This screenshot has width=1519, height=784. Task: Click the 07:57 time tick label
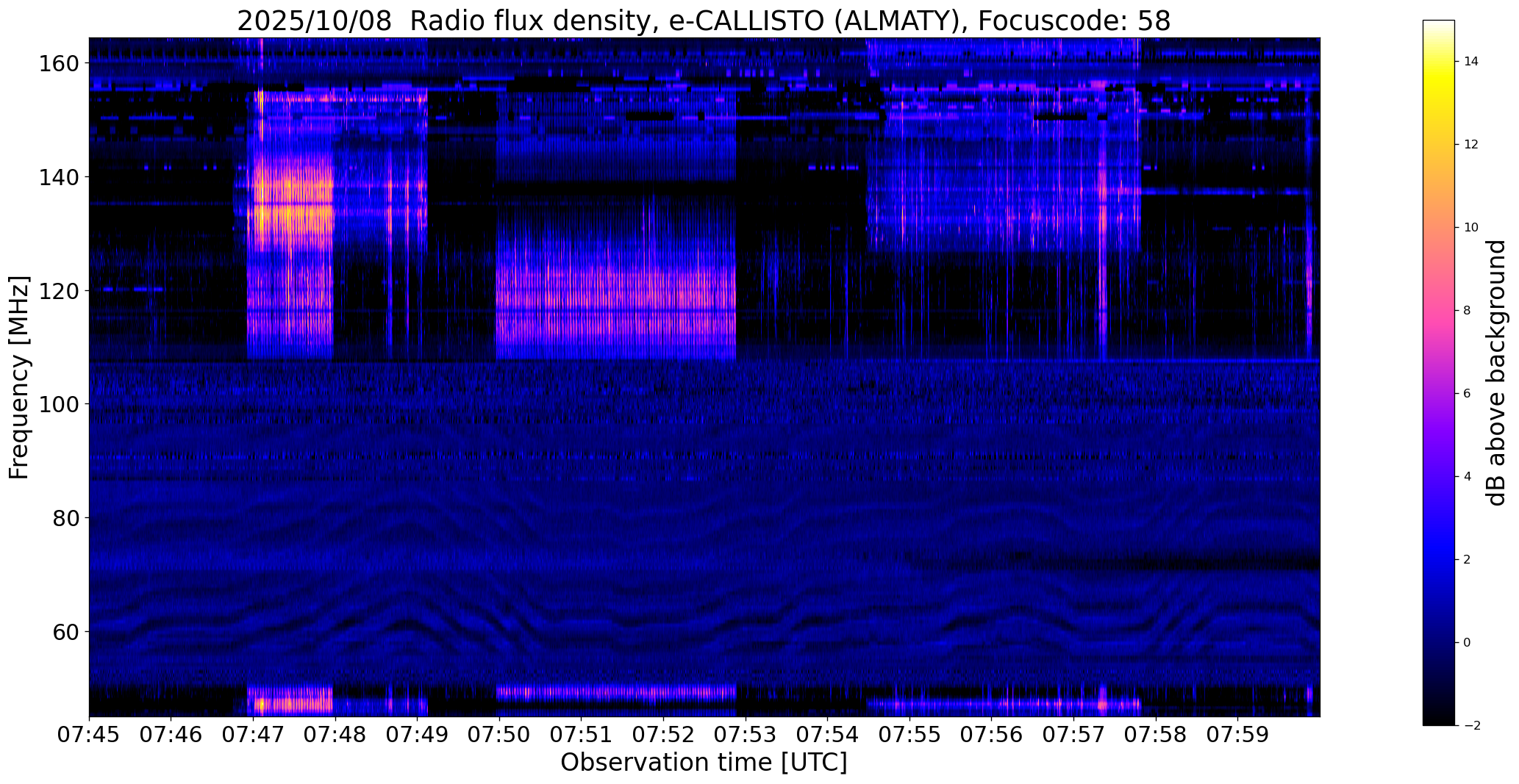(x=1074, y=735)
